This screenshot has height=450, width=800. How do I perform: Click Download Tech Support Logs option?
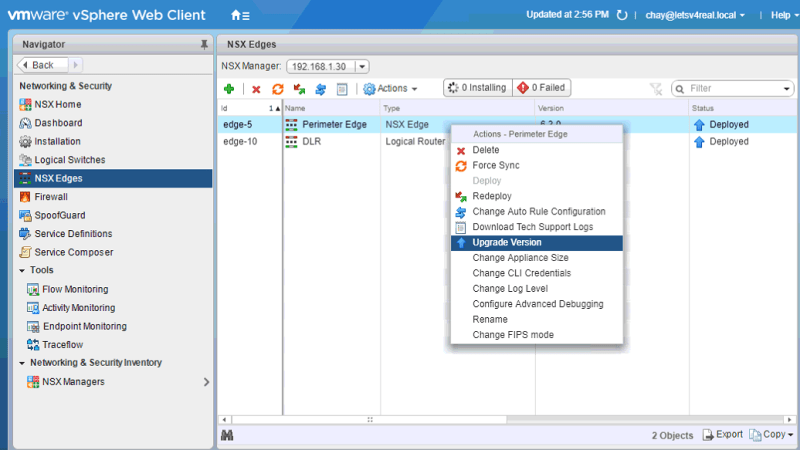pyautogui.click(x=532, y=227)
